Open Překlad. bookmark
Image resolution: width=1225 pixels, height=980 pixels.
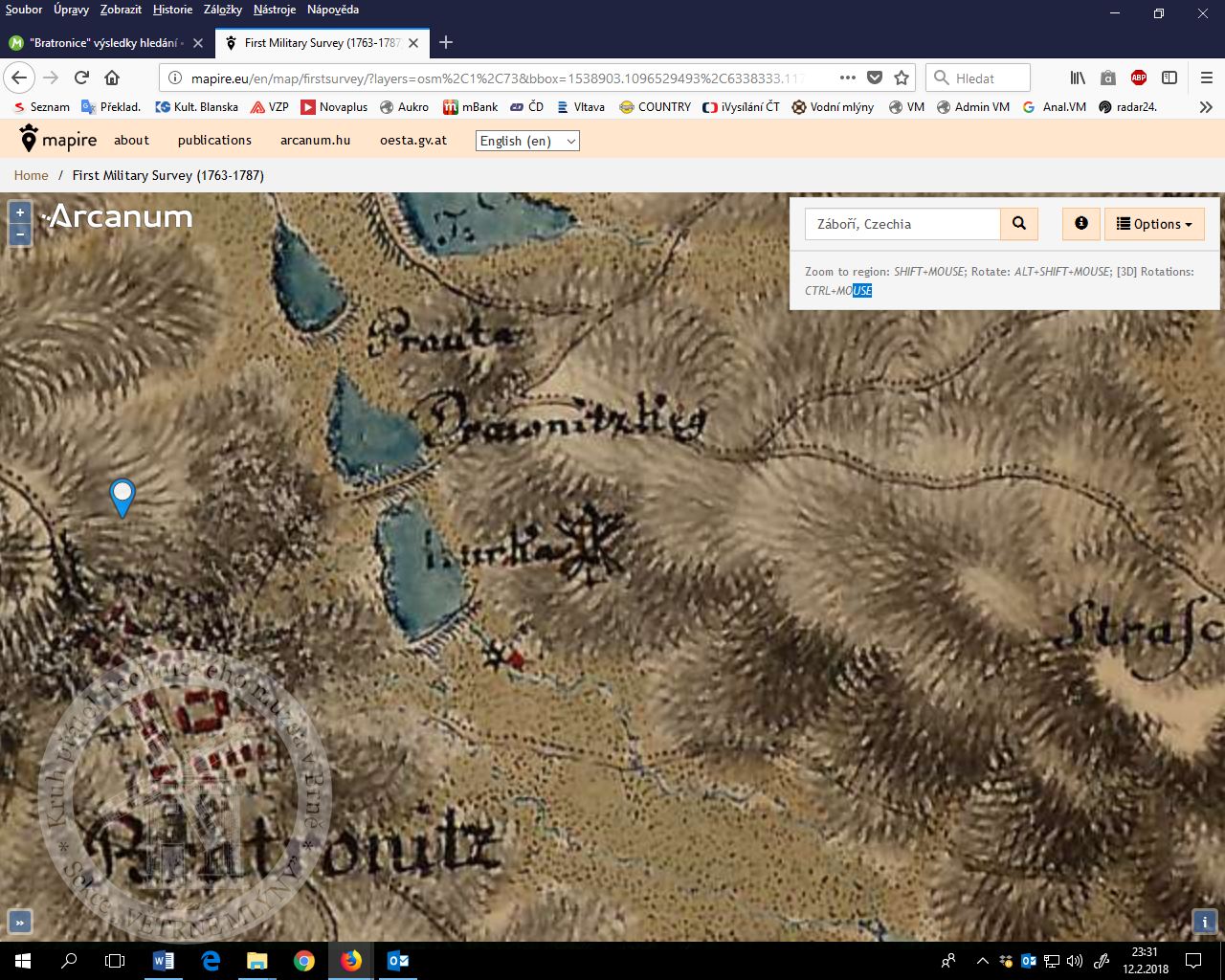pos(111,107)
